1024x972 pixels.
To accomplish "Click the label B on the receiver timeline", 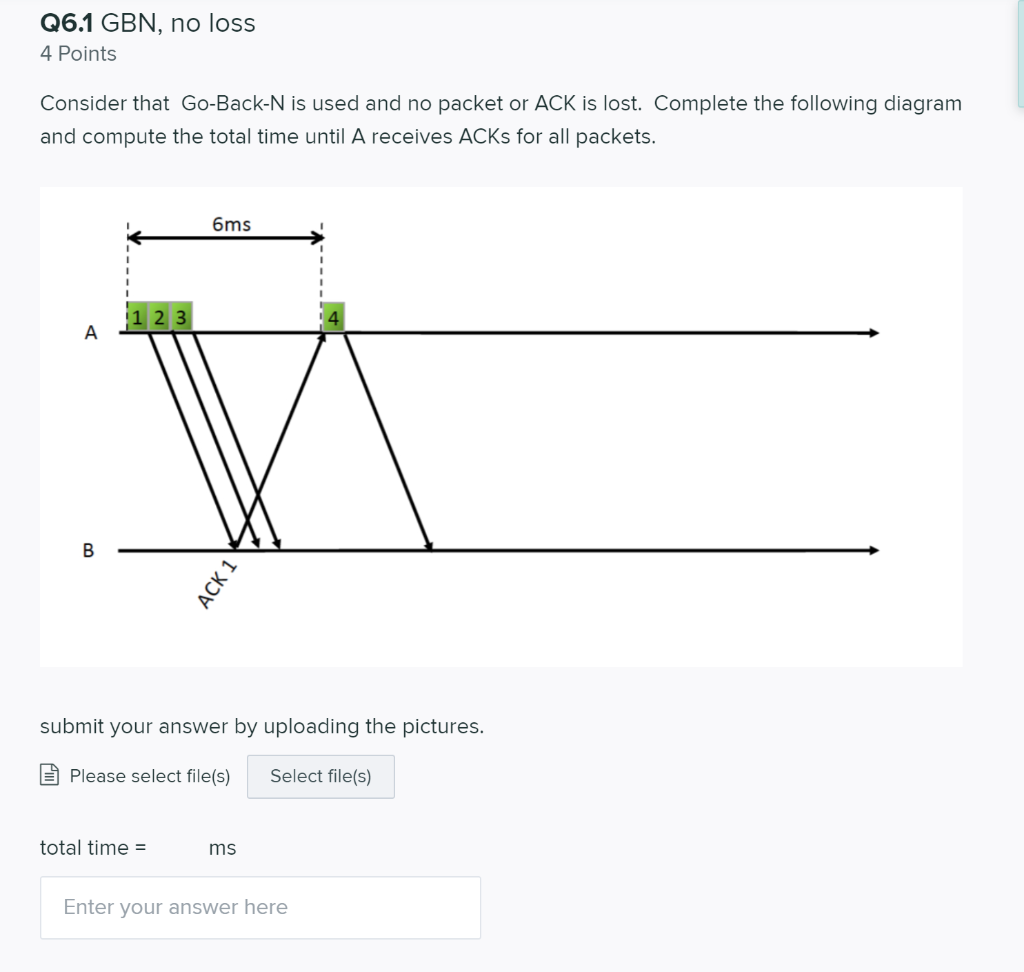I will 88,549.
